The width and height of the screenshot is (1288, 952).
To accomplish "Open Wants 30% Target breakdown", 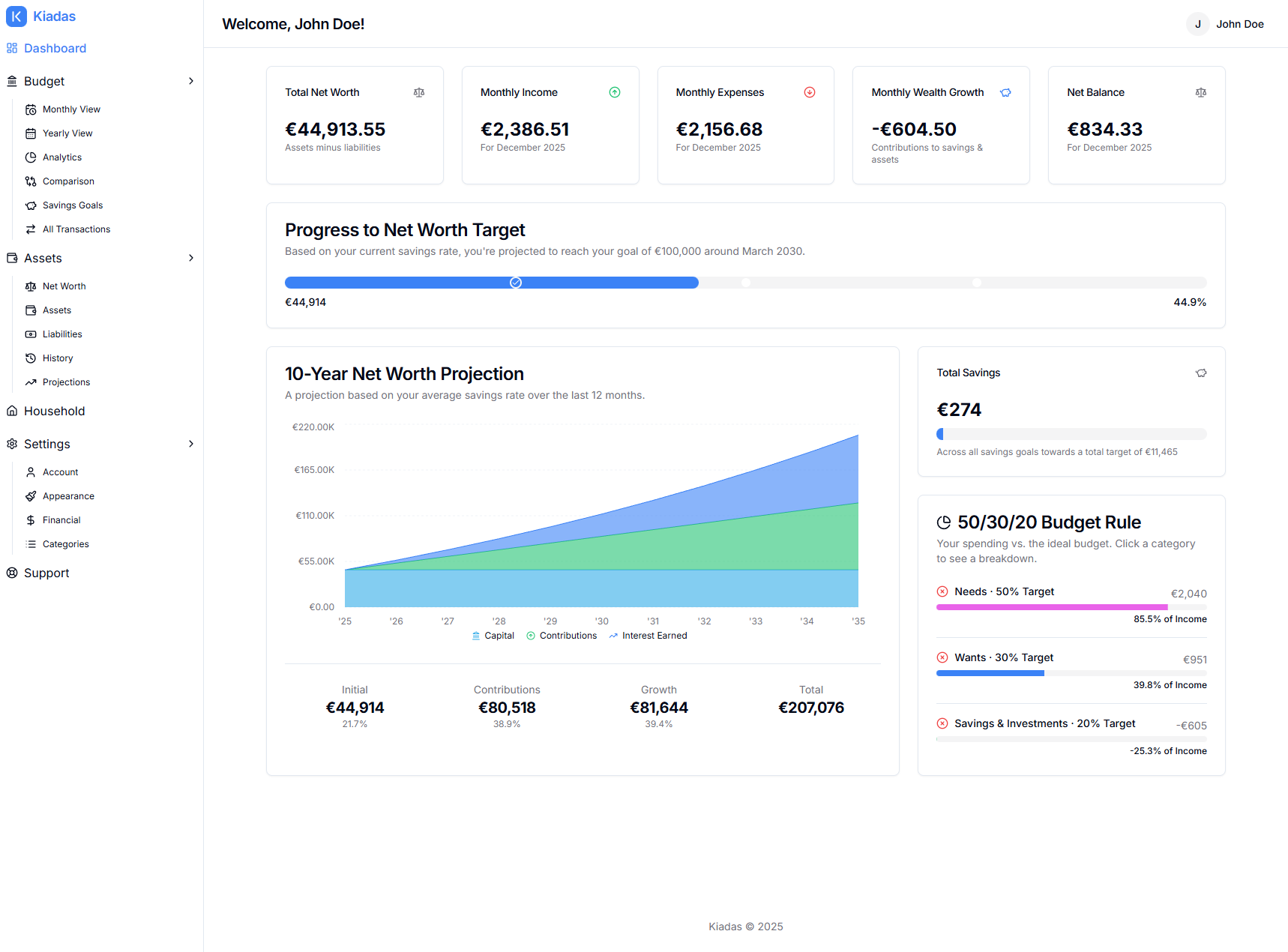I will point(1003,657).
